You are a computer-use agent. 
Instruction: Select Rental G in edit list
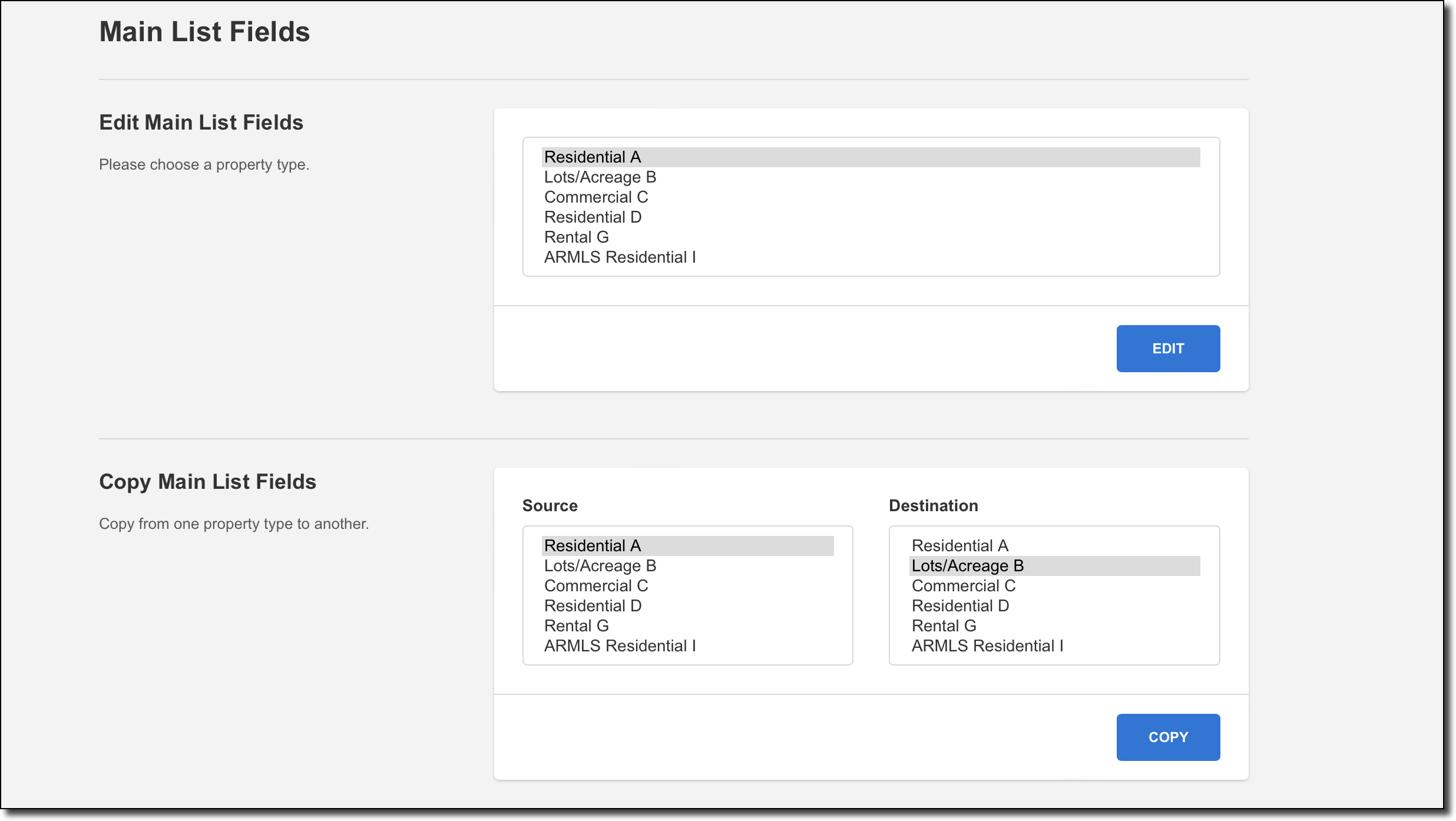tap(871, 237)
